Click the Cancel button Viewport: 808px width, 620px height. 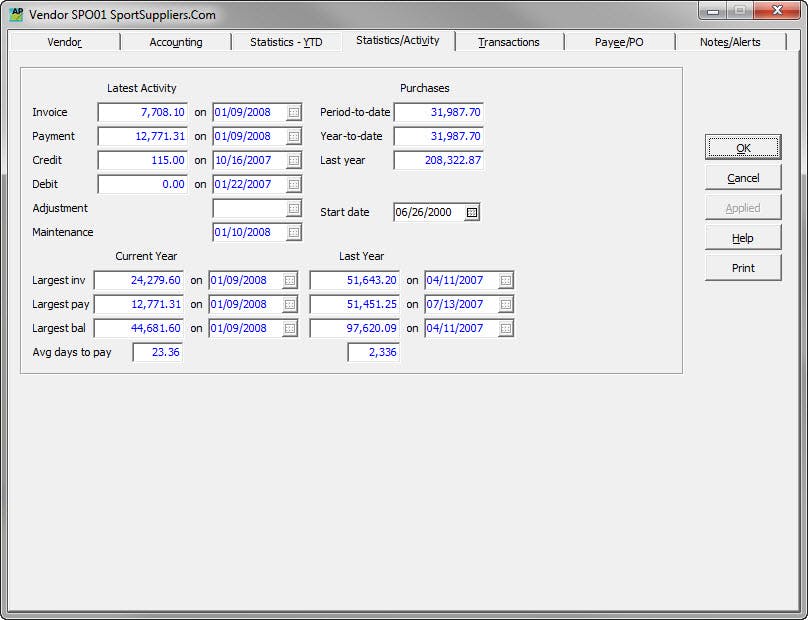[x=743, y=178]
